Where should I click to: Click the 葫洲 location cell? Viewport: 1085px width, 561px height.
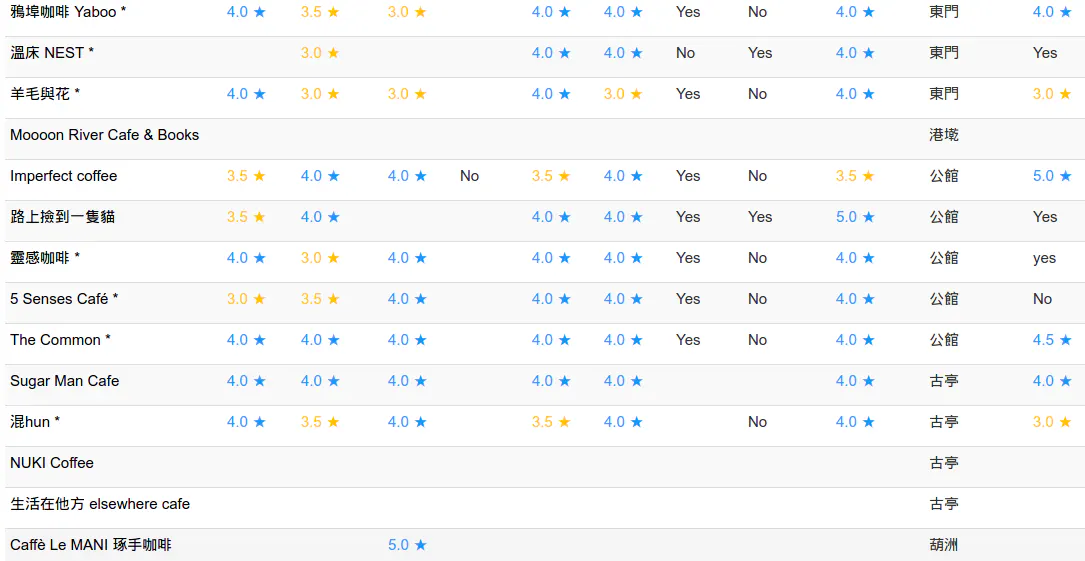click(x=944, y=545)
